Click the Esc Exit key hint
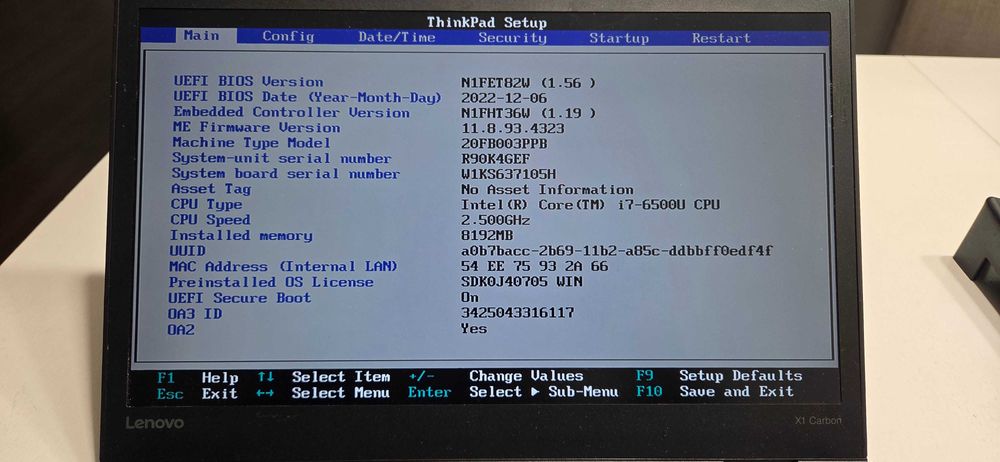This screenshot has height=462, width=1000. (x=197, y=394)
